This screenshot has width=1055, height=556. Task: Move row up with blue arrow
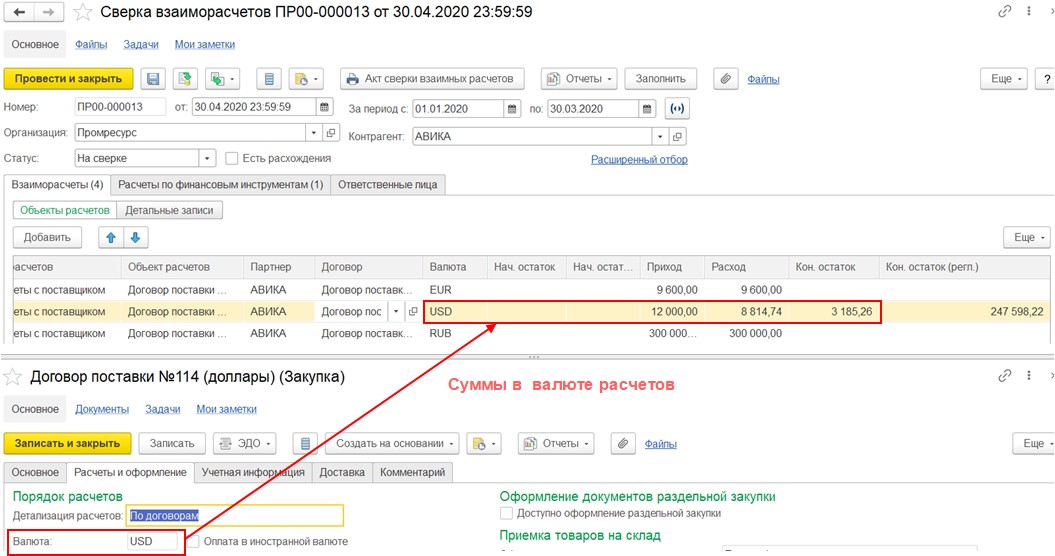(x=111, y=237)
